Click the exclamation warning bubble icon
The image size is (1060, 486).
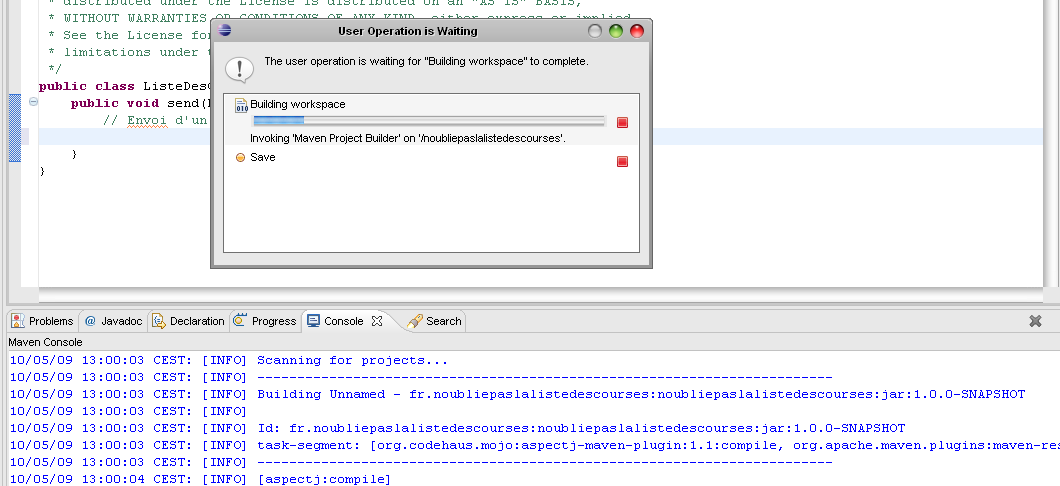[x=239, y=68]
